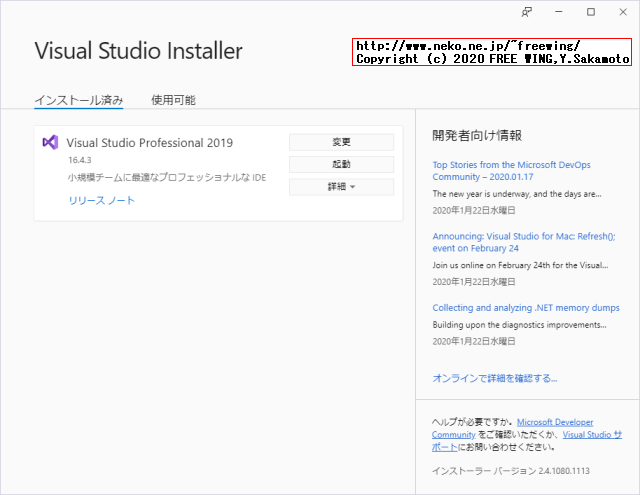Open Announcing Visual Studio for Mac Refresh article

tap(524, 242)
